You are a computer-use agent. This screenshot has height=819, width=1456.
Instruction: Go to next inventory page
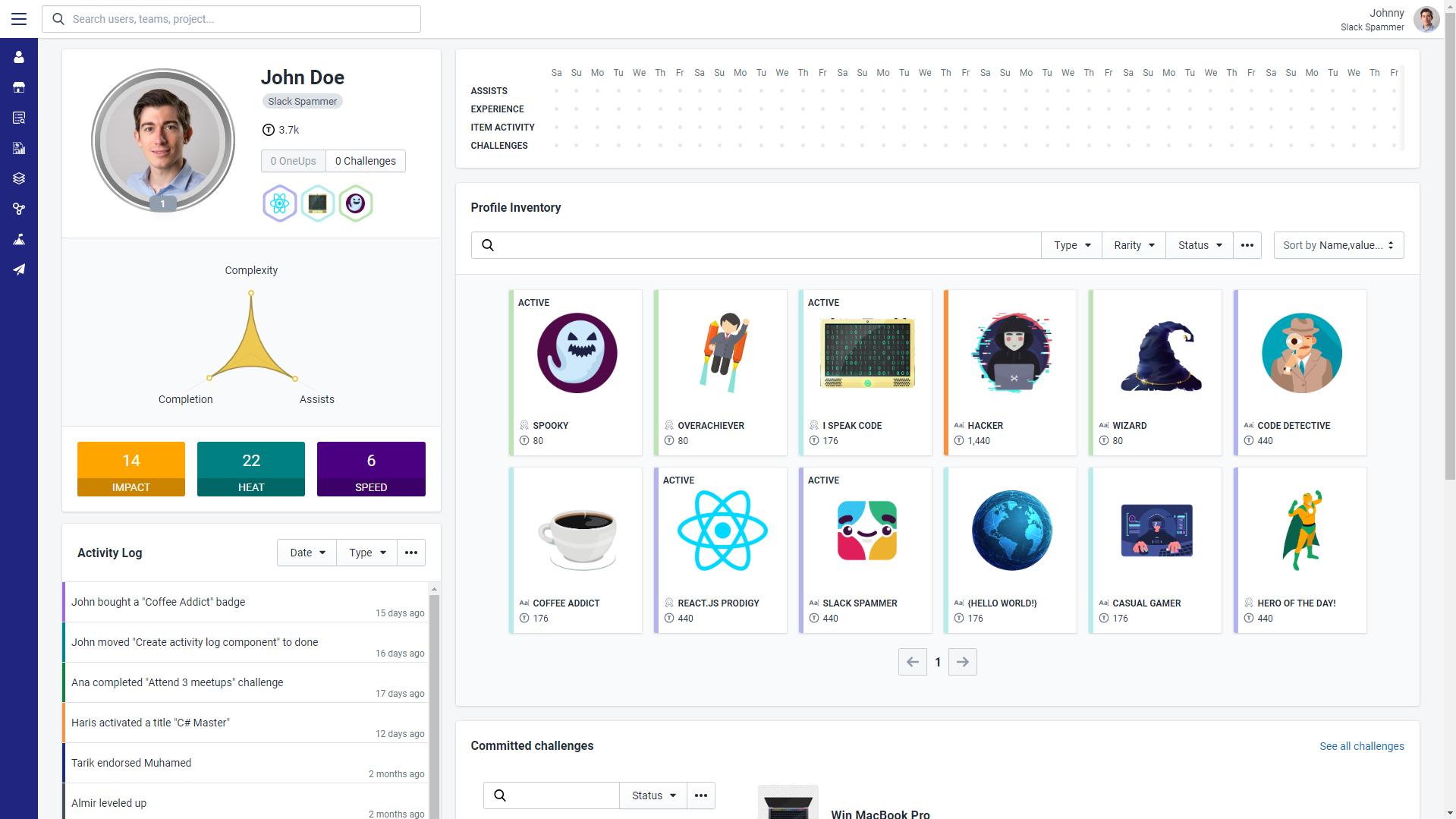pos(963,662)
